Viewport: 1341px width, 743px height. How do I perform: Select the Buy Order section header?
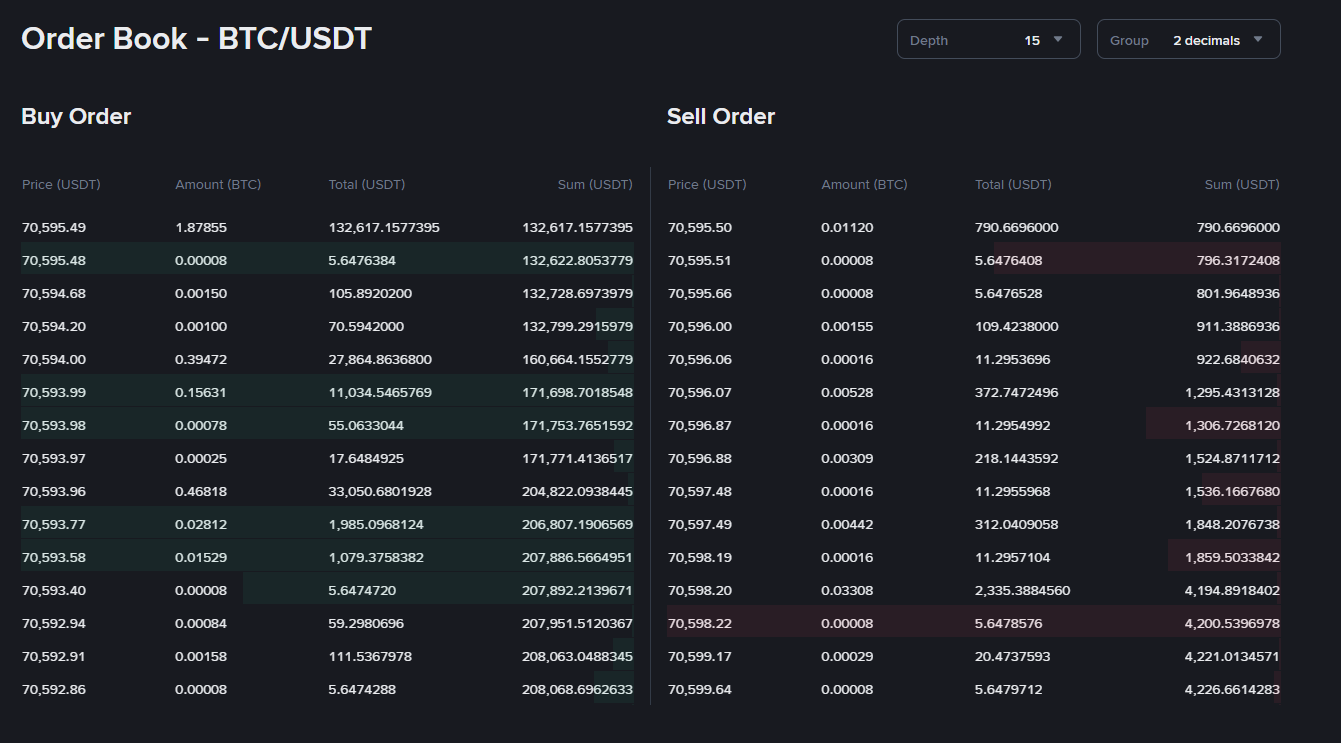[76, 116]
